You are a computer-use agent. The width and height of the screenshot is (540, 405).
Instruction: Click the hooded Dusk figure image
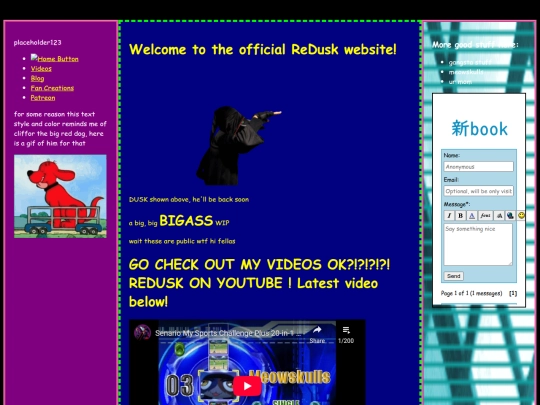point(239,145)
